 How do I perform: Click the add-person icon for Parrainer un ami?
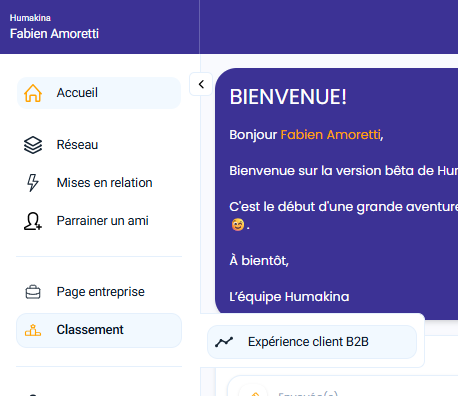[33, 221]
